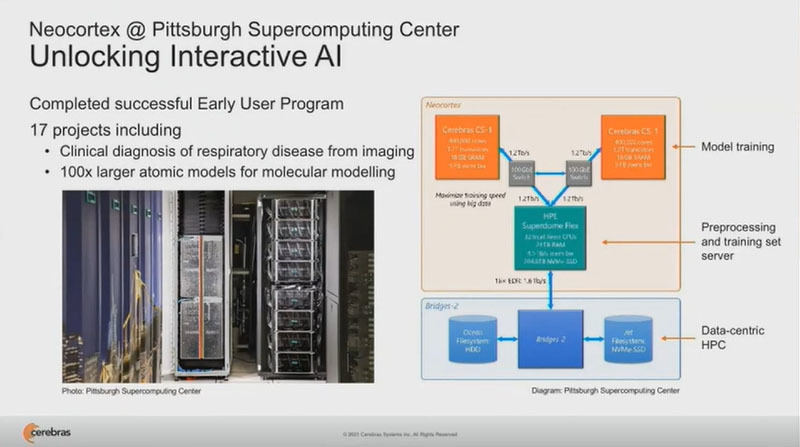Select the bullet about 100x larger atomic models
The width and height of the screenshot is (800, 447).
pyautogui.click(x=228, y=172)
